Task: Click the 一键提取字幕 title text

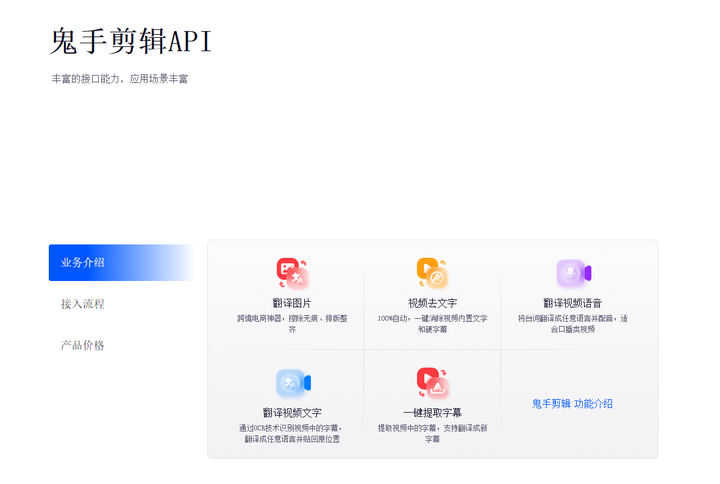Action: 432,413
